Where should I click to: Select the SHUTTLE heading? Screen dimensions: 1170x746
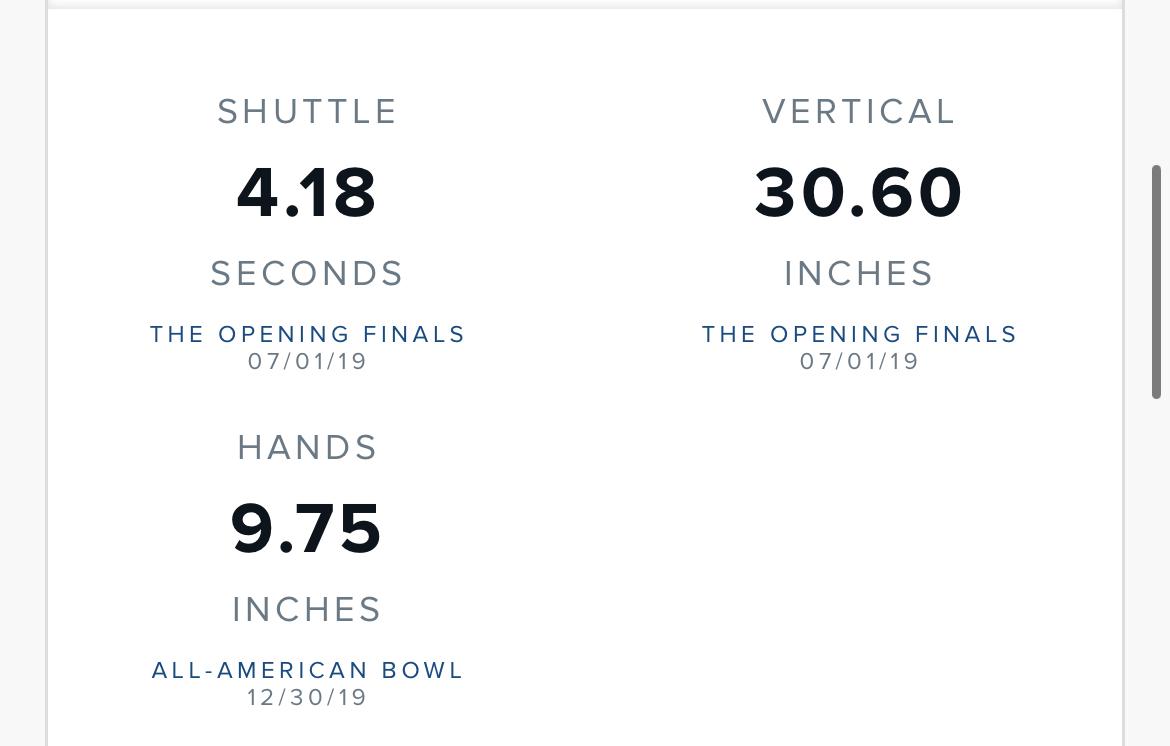tap(307, 112)
